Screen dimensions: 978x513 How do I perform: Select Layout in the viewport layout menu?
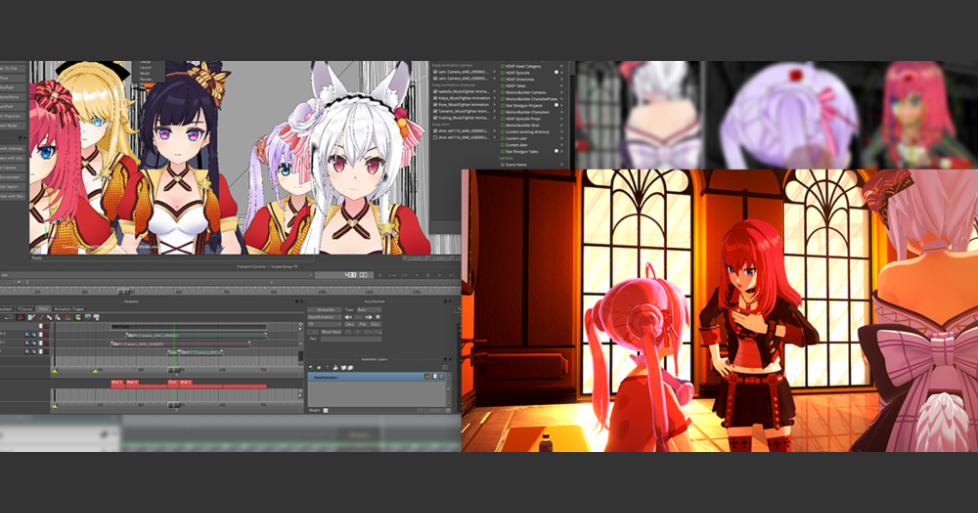pyautogui.click(x=145, y=67)
